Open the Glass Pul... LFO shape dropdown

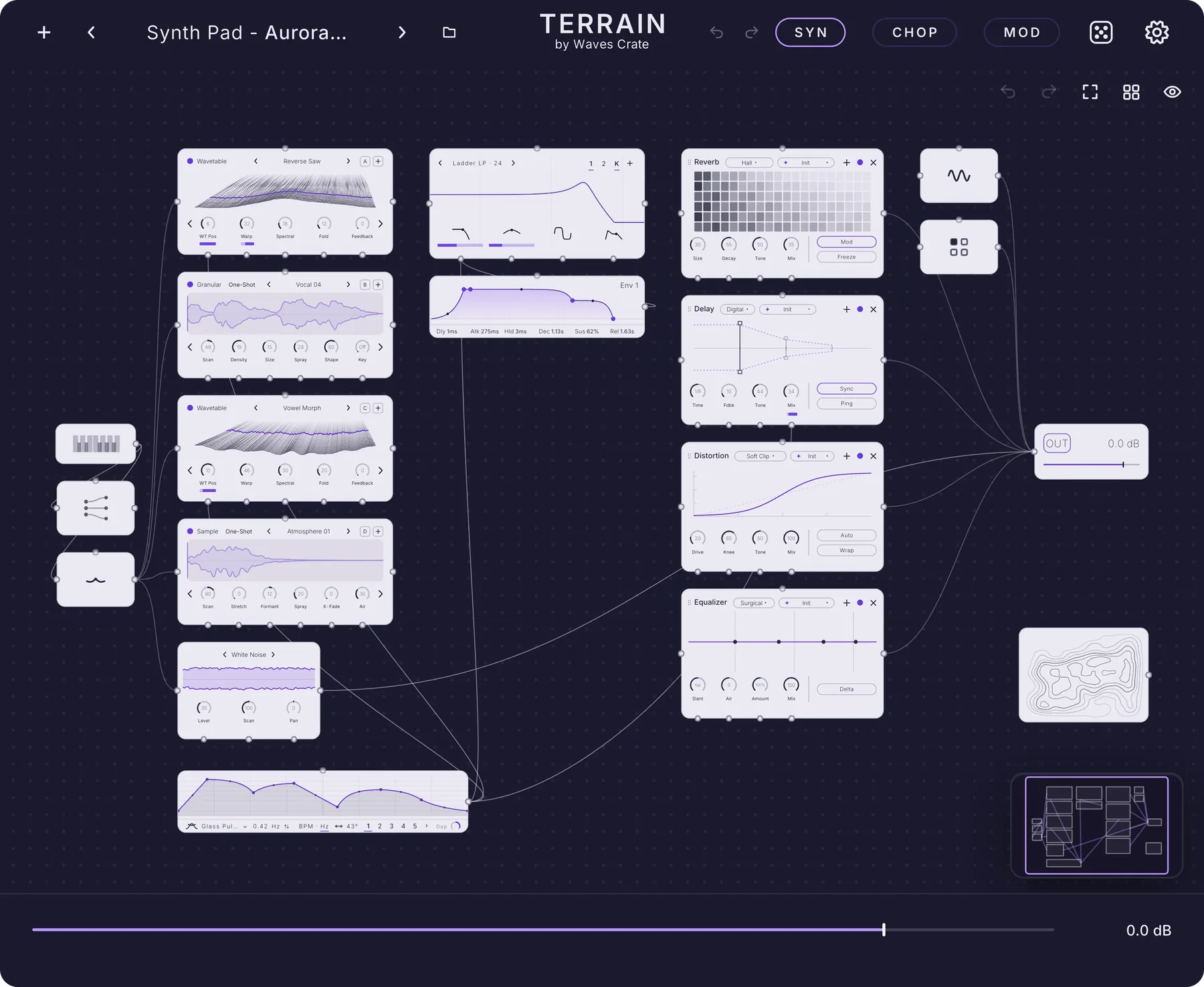click(223, 826)
